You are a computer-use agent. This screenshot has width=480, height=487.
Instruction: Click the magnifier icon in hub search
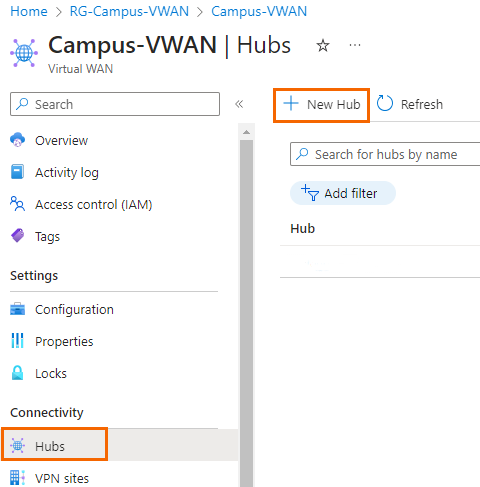point(302,154)
